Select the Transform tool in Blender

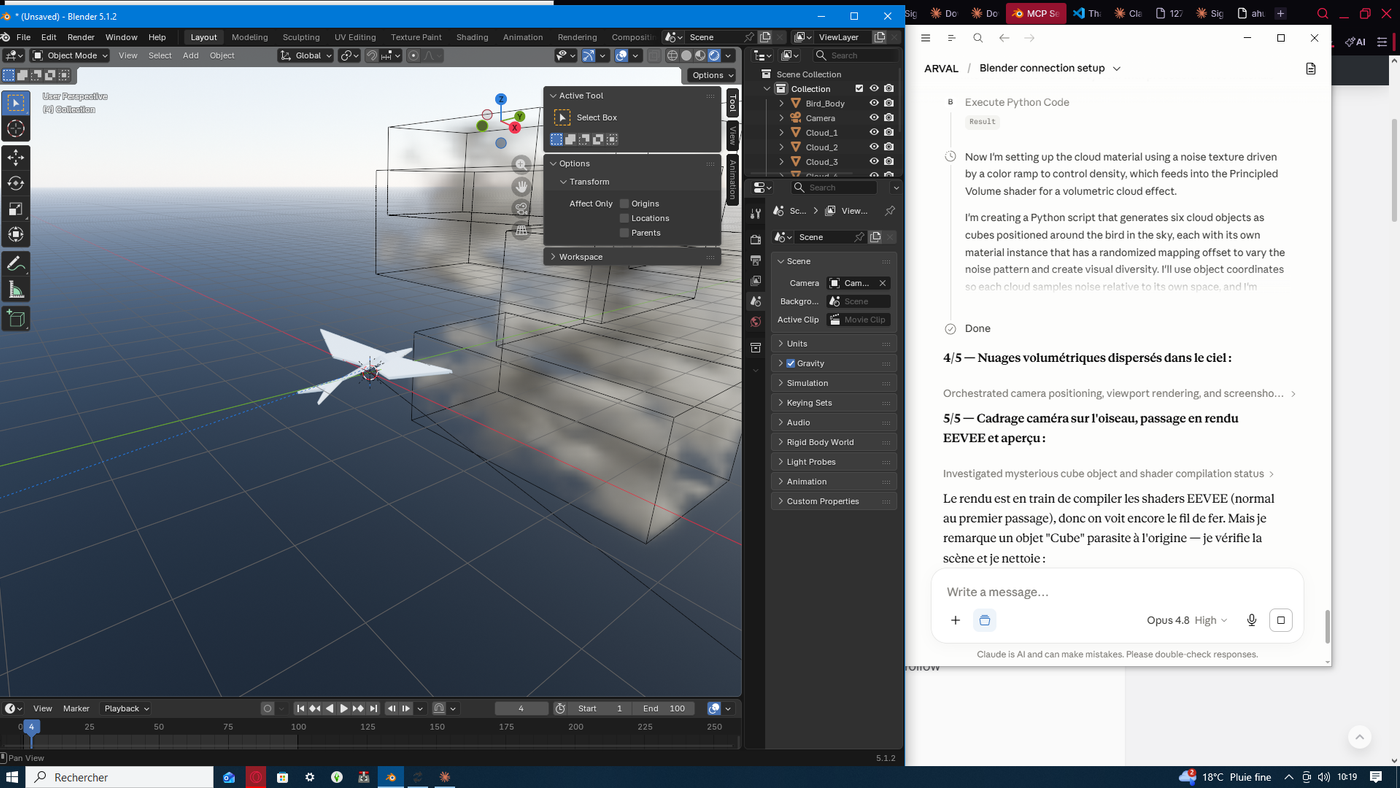tap(16, 235)
